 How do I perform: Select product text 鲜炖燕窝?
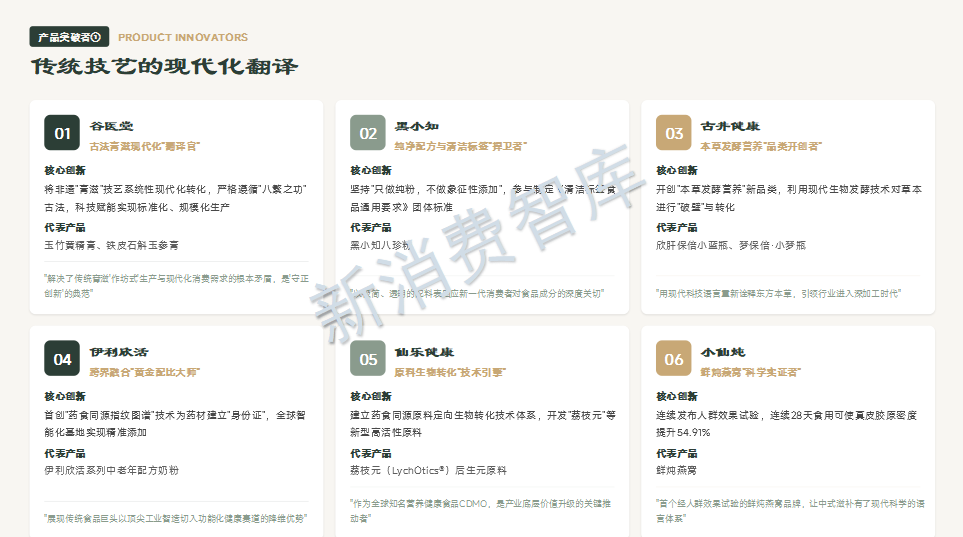point(676,470)
